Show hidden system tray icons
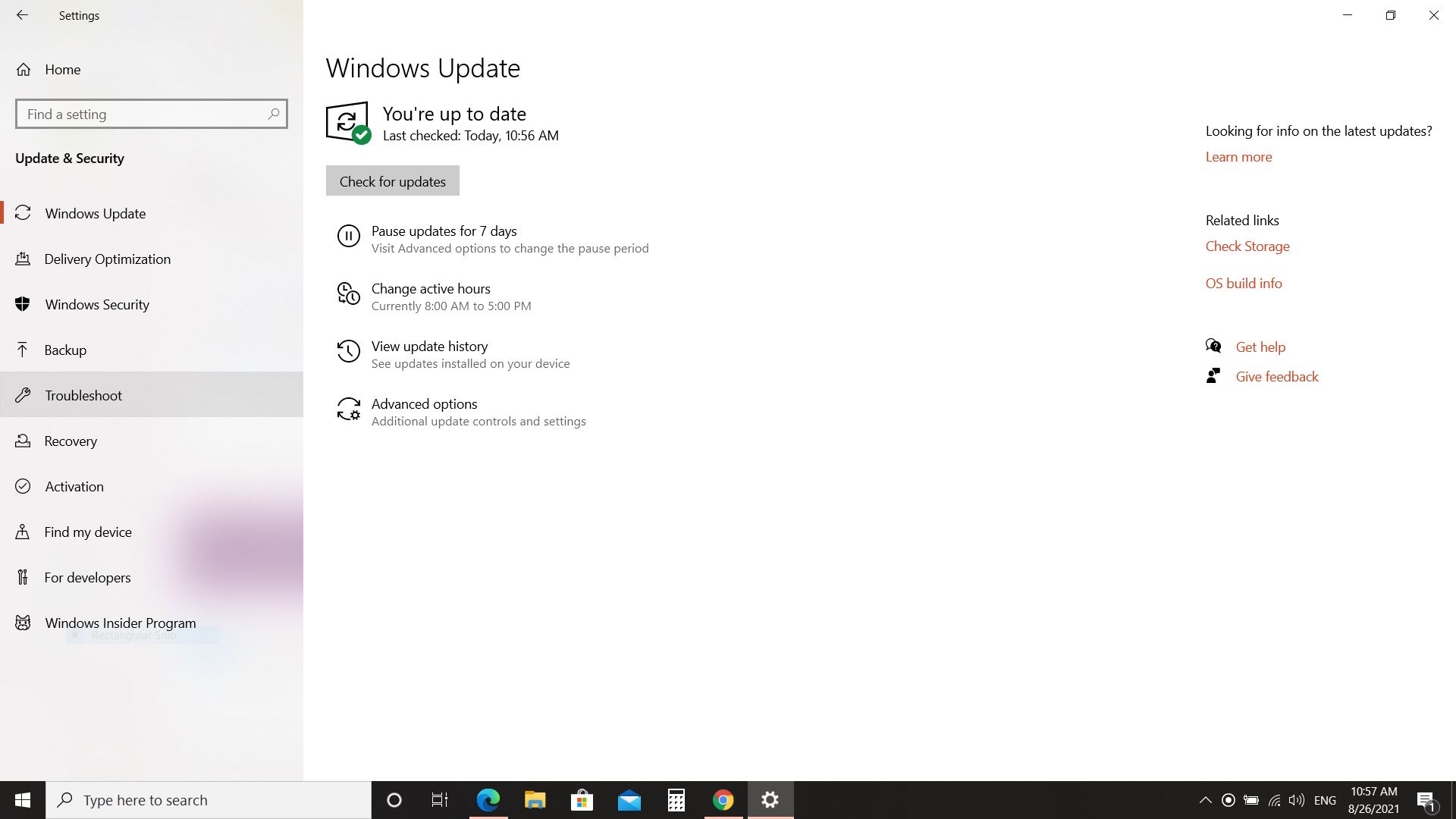This screenshot has width=1456, height=819. [x=1205, y=800]
